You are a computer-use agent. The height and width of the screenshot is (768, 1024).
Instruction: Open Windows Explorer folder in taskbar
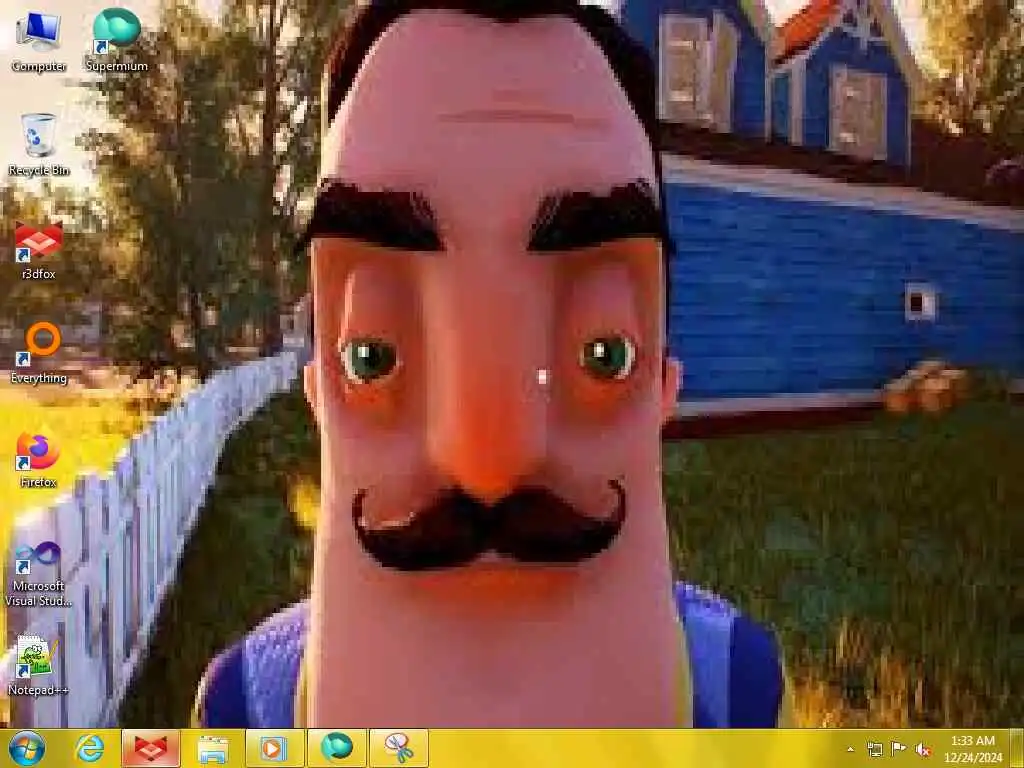click(213, 748)
